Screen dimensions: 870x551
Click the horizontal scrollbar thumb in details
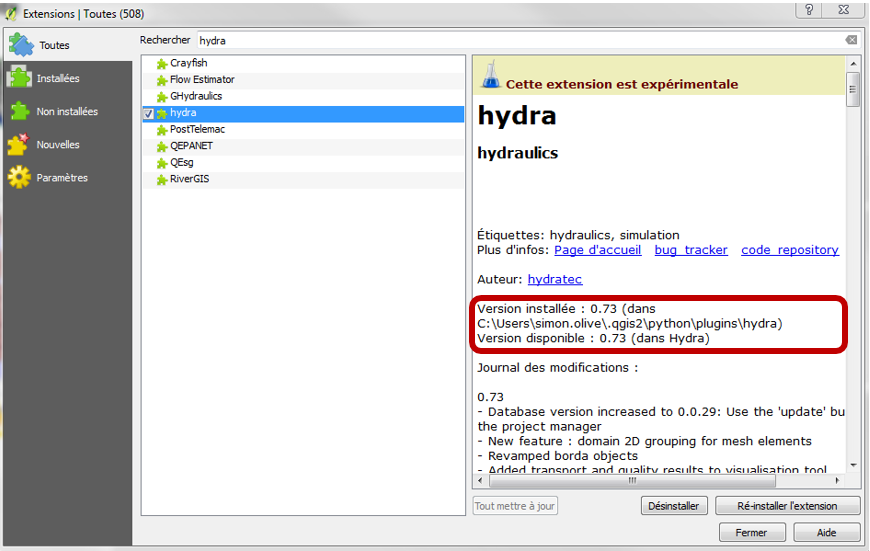633,481
